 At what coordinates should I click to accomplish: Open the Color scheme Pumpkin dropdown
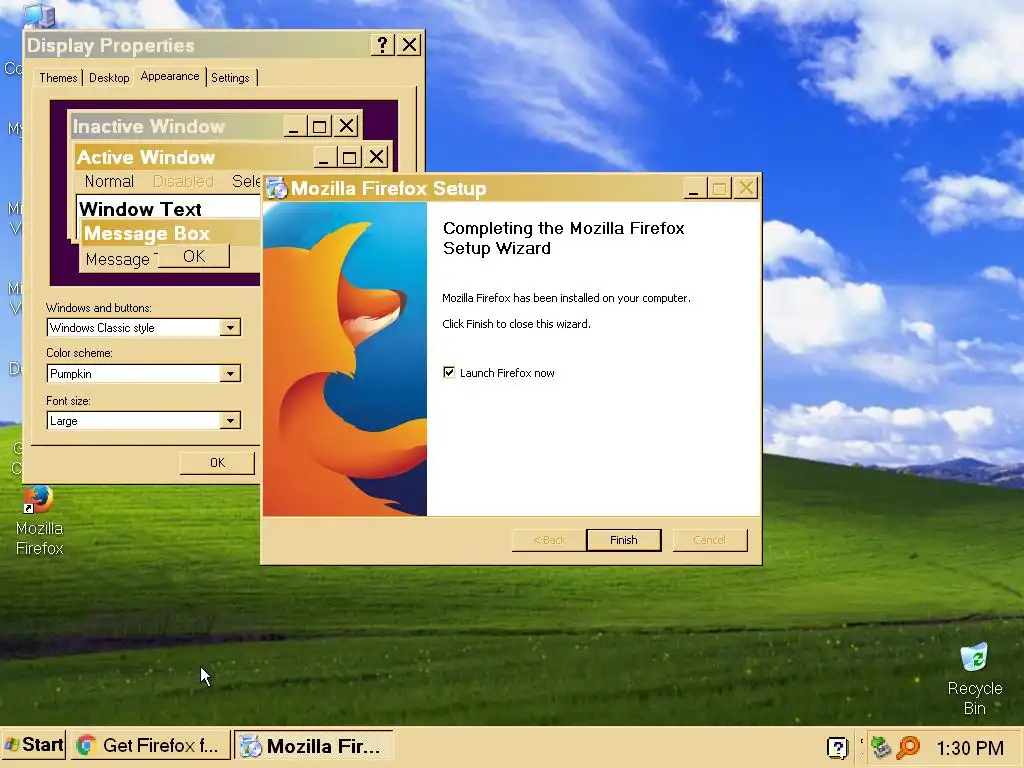coord(230,374)
